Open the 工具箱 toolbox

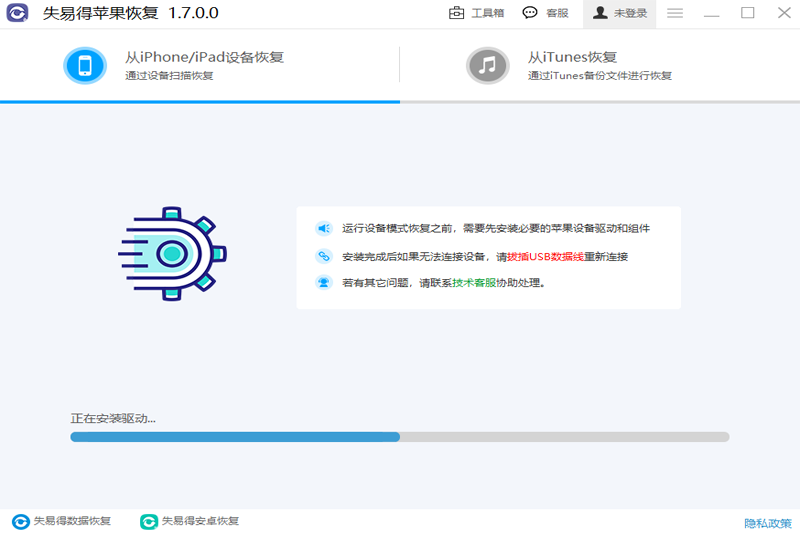476,13
